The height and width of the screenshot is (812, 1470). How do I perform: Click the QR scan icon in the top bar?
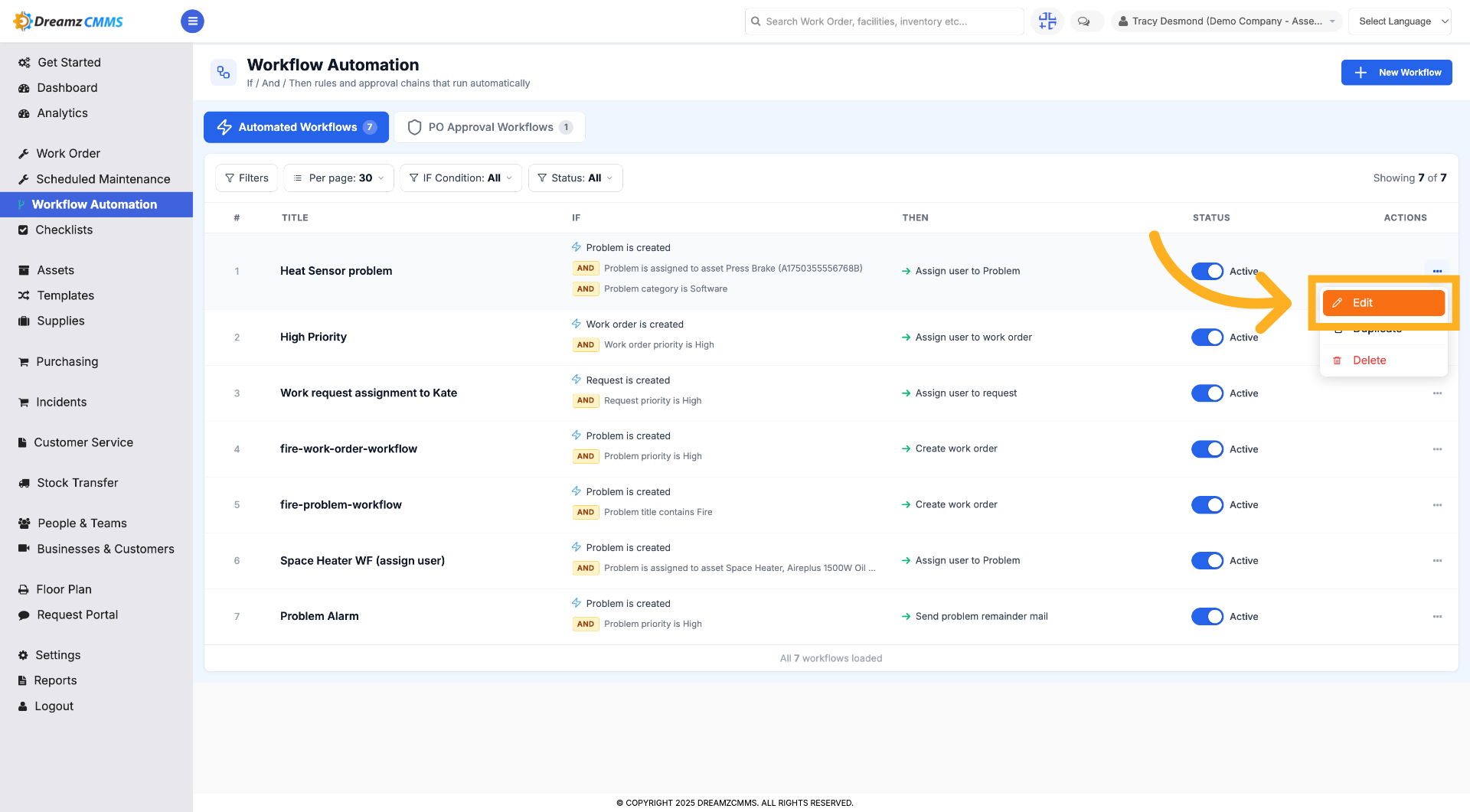click(1047, 21)
